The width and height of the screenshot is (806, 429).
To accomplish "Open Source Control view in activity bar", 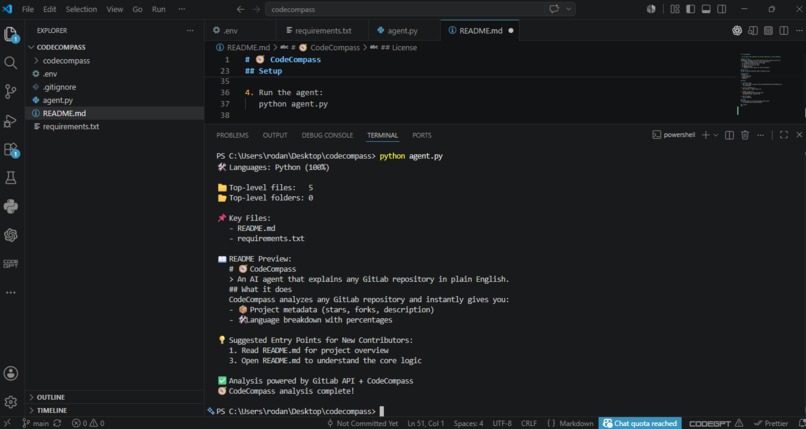I will (x=10, y=91).
